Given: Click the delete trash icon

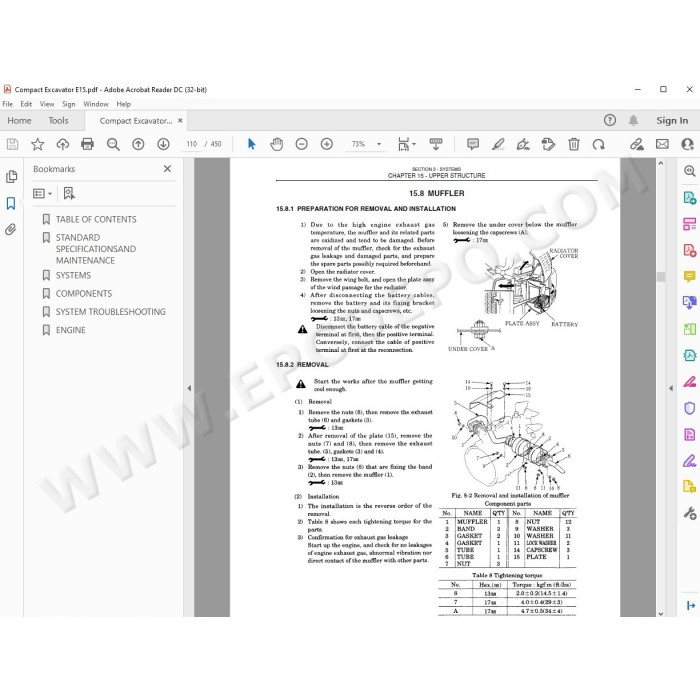Looking at the screenshot, I should tap(574, 144).
